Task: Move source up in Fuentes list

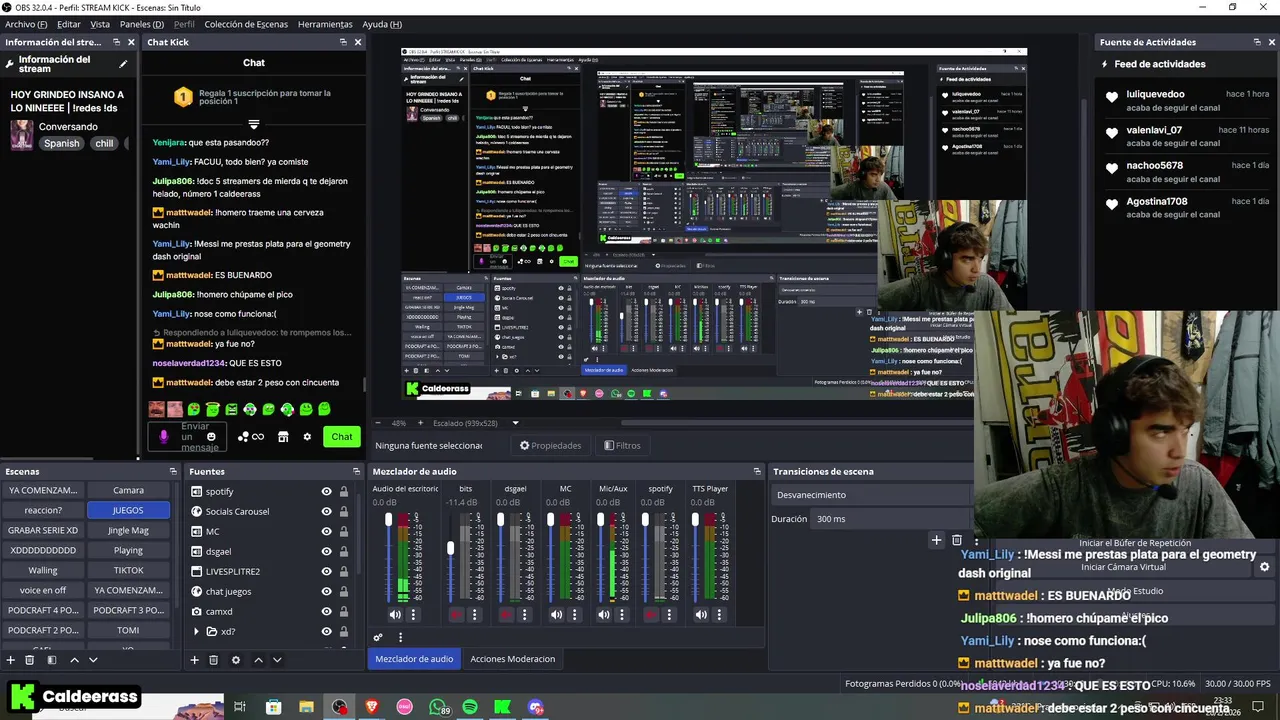Action: click(258, 660)
